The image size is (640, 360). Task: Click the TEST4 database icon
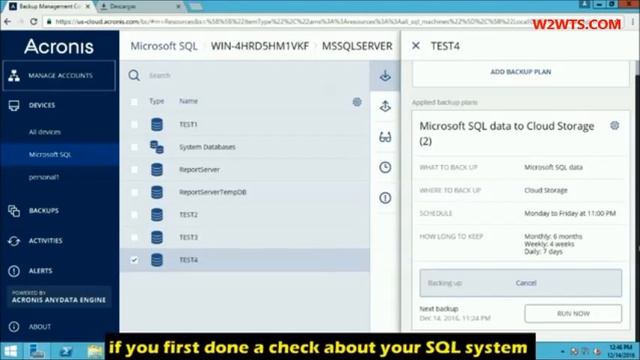click(x=157, y=260)
